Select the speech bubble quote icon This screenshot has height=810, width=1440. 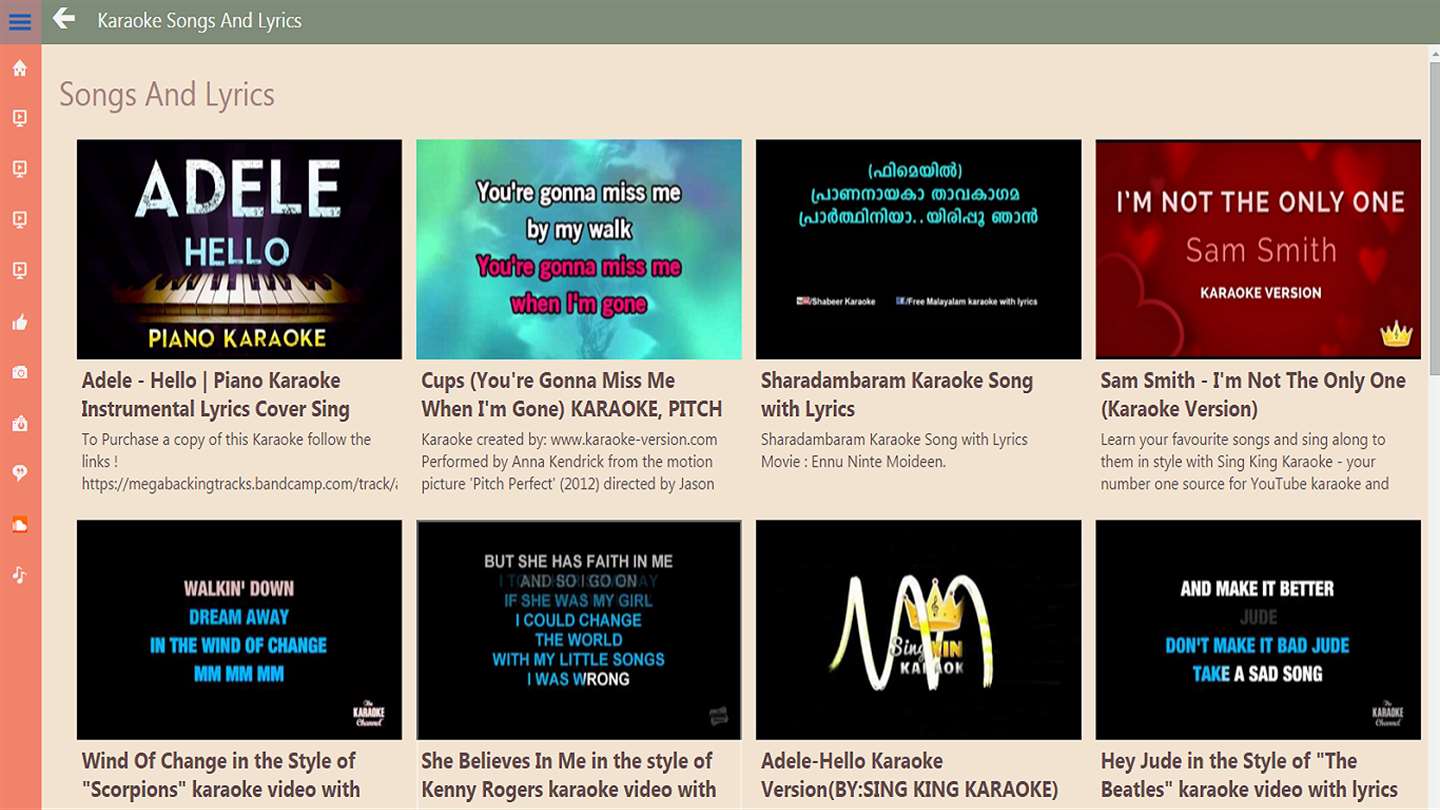(20, 473)
